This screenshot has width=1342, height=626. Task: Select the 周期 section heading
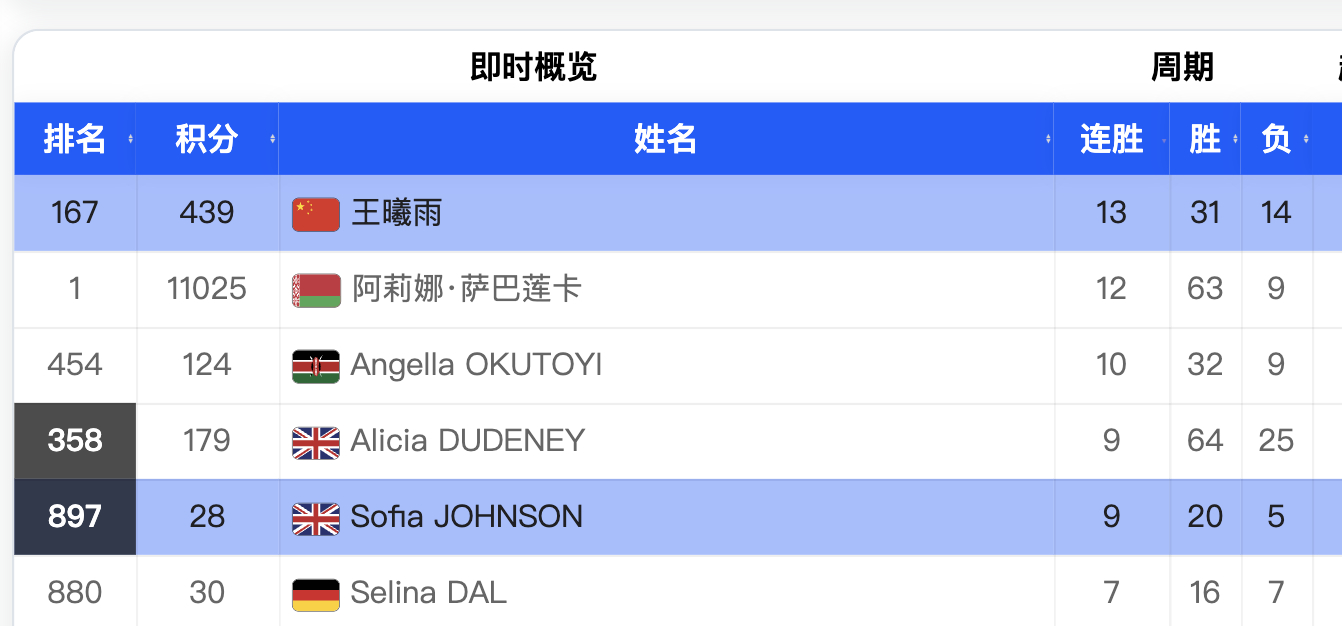click(x=1182, y=67)
